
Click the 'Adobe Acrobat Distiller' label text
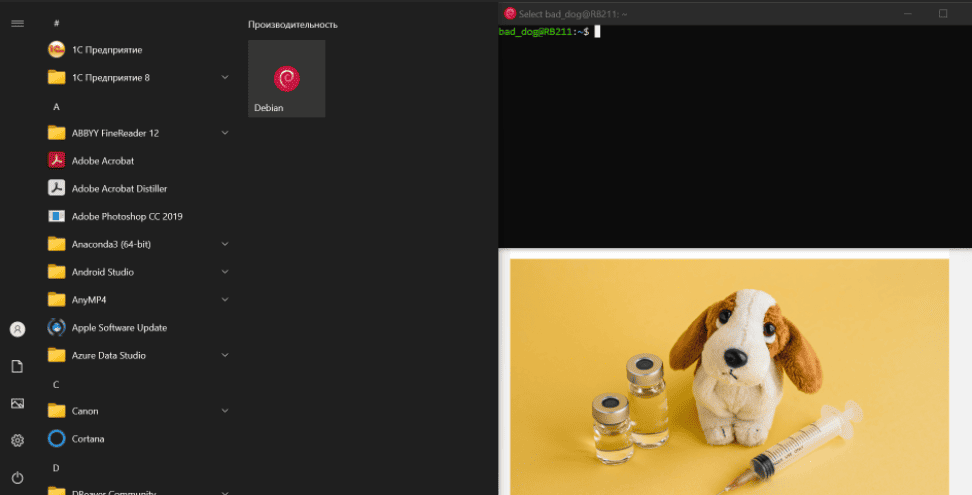pyautogui.click(x=119, y=188)
